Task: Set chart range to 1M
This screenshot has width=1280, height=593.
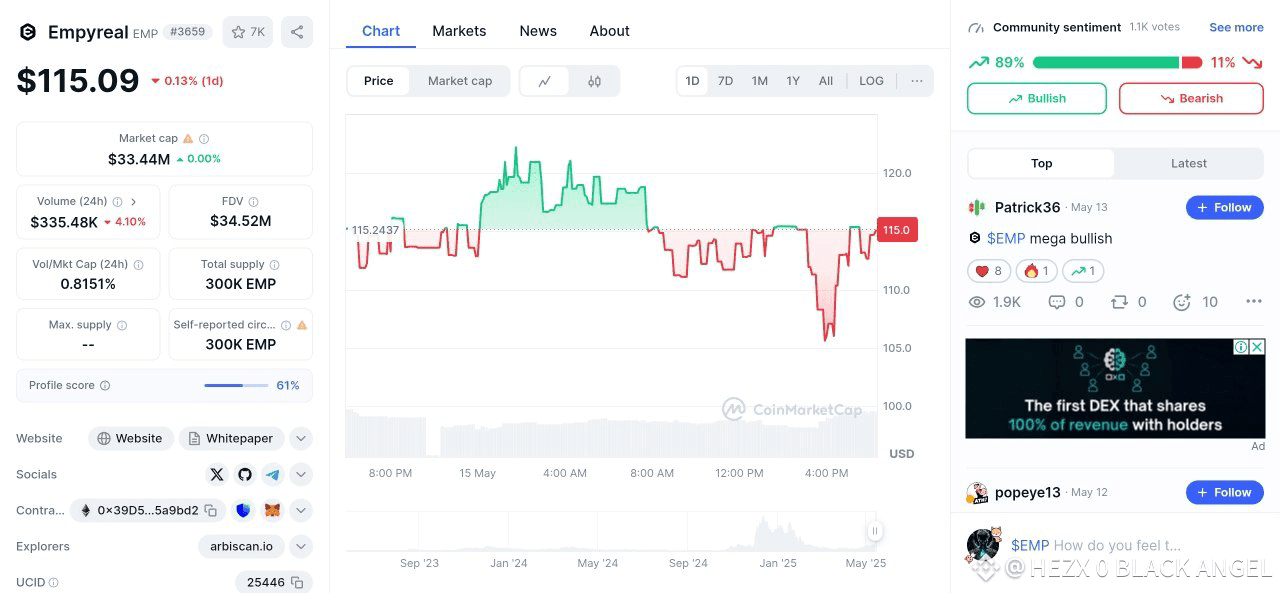Action: click(760, 81)
